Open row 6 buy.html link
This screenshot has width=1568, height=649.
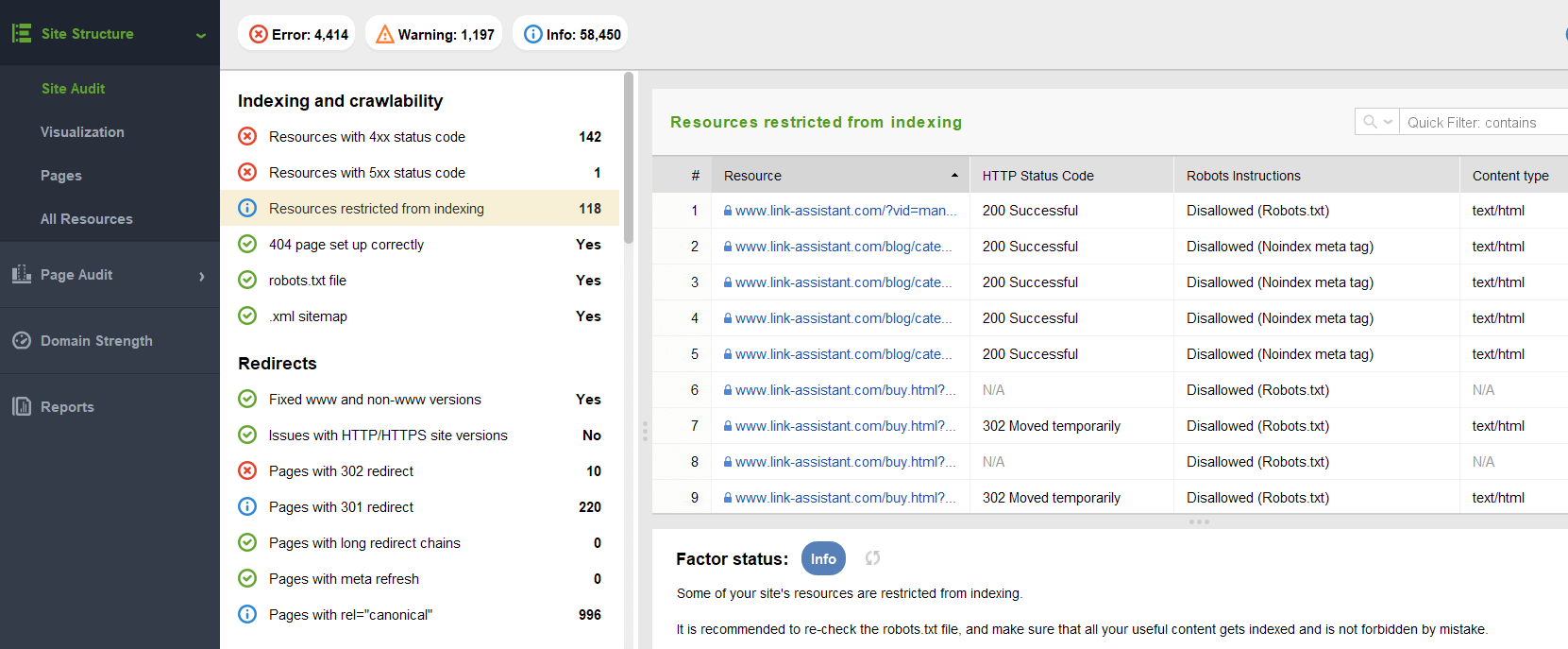pyautogui.click(x=846, y=390)
